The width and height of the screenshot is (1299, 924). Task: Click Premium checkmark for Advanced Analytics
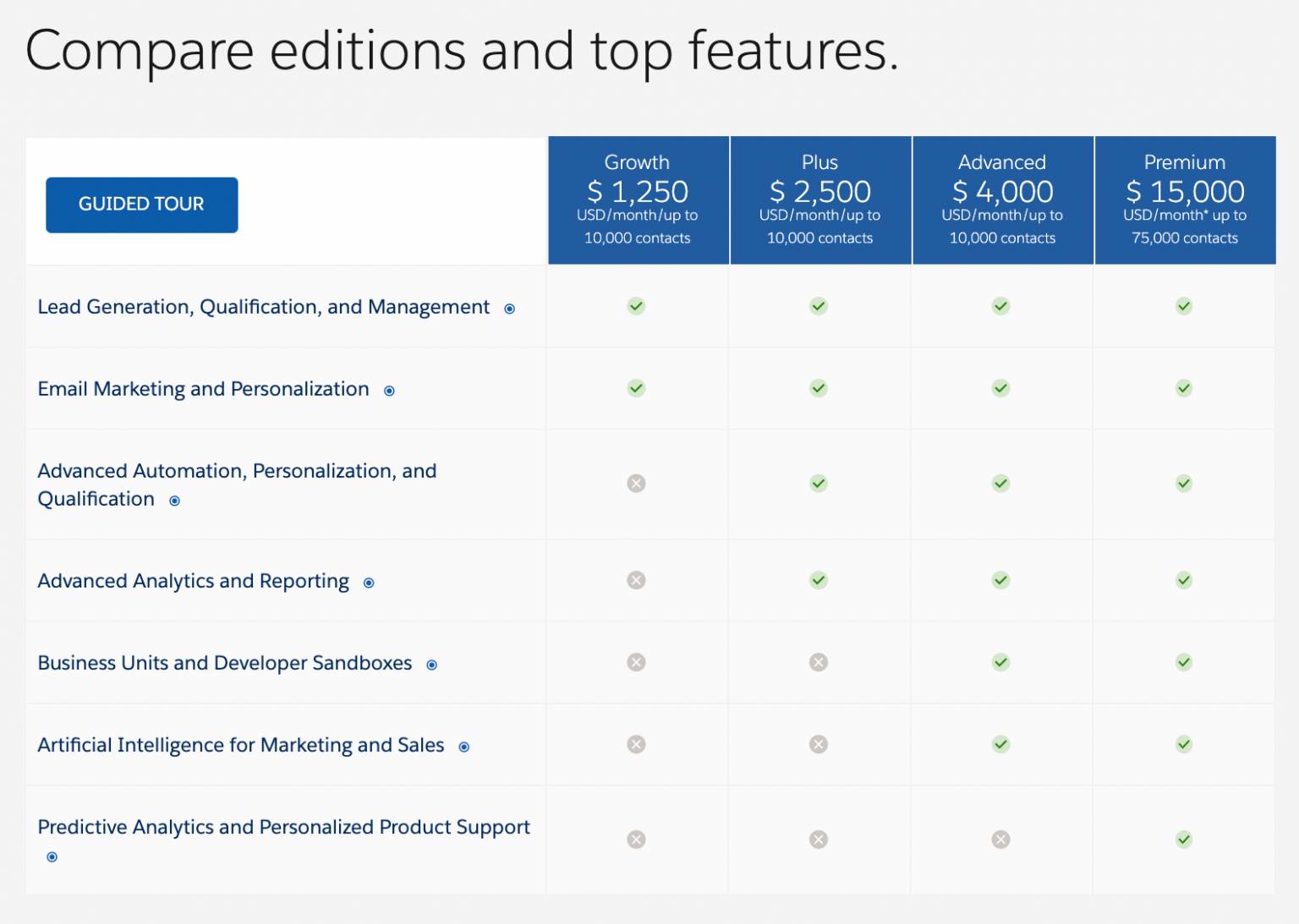pos(1184,580)
